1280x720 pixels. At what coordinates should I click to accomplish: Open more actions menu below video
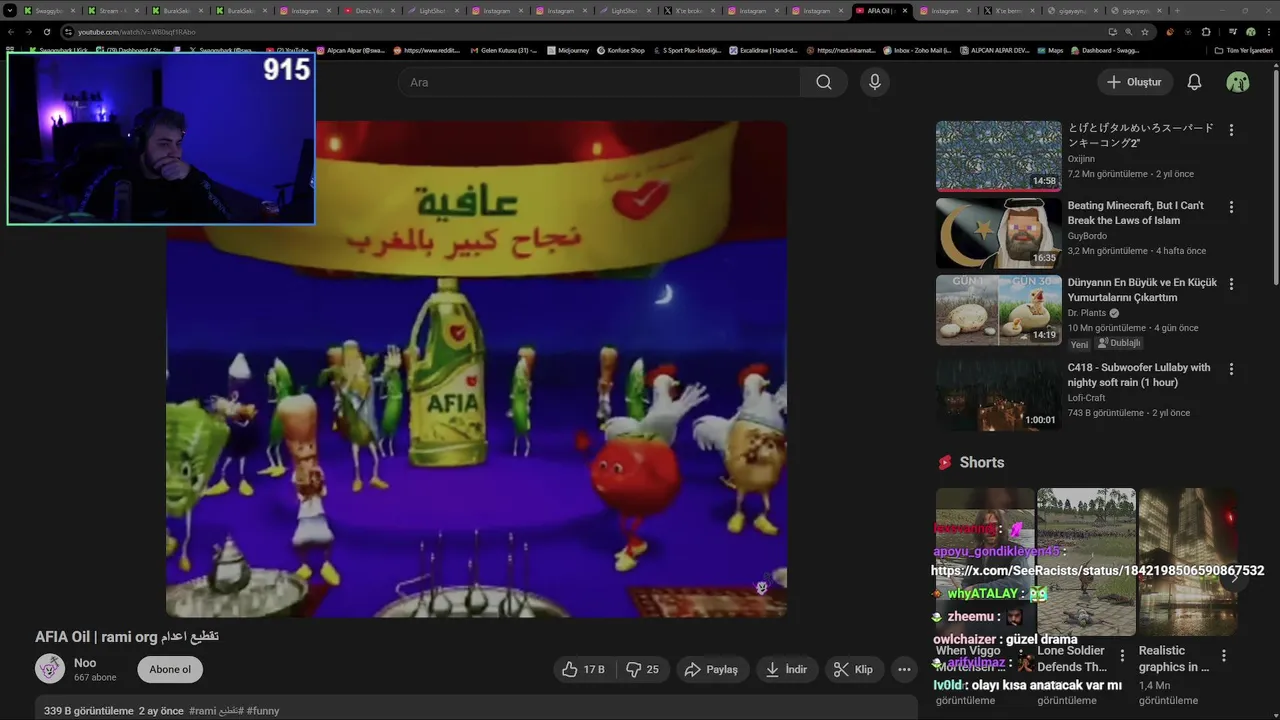(x=904, y=669)
